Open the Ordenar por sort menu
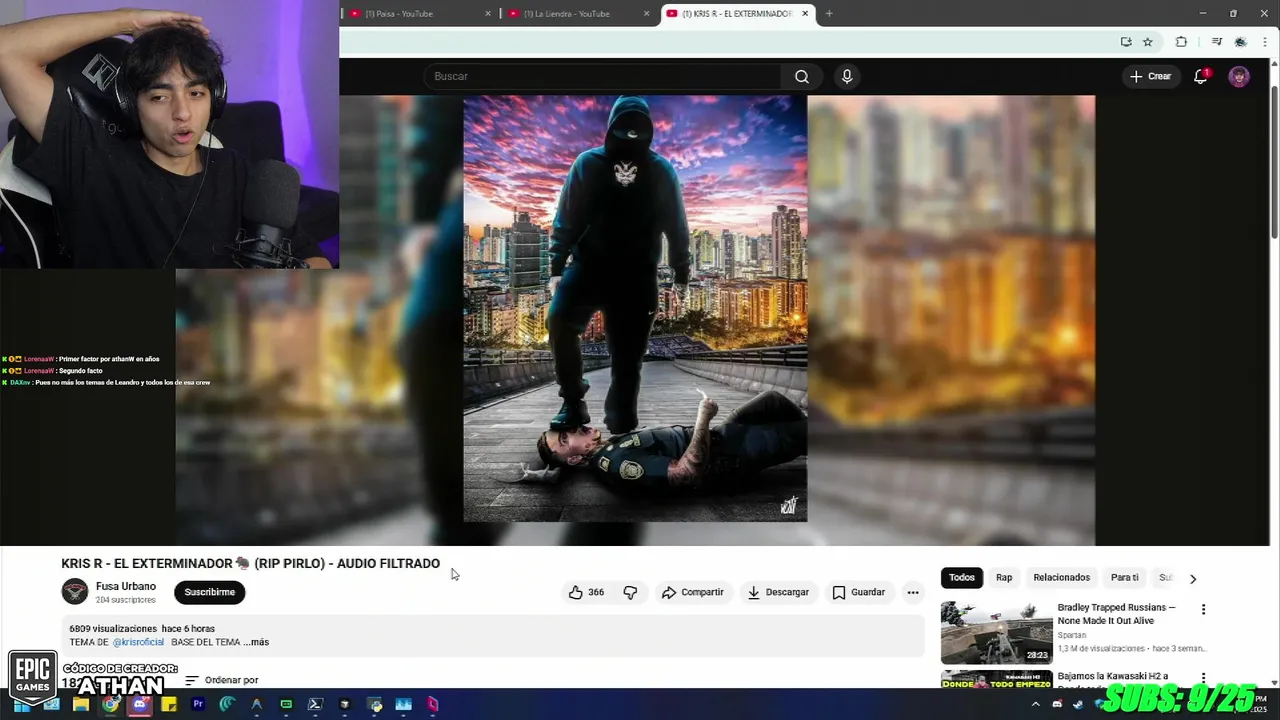This screenshot has width=1280, height=720. 222,680
